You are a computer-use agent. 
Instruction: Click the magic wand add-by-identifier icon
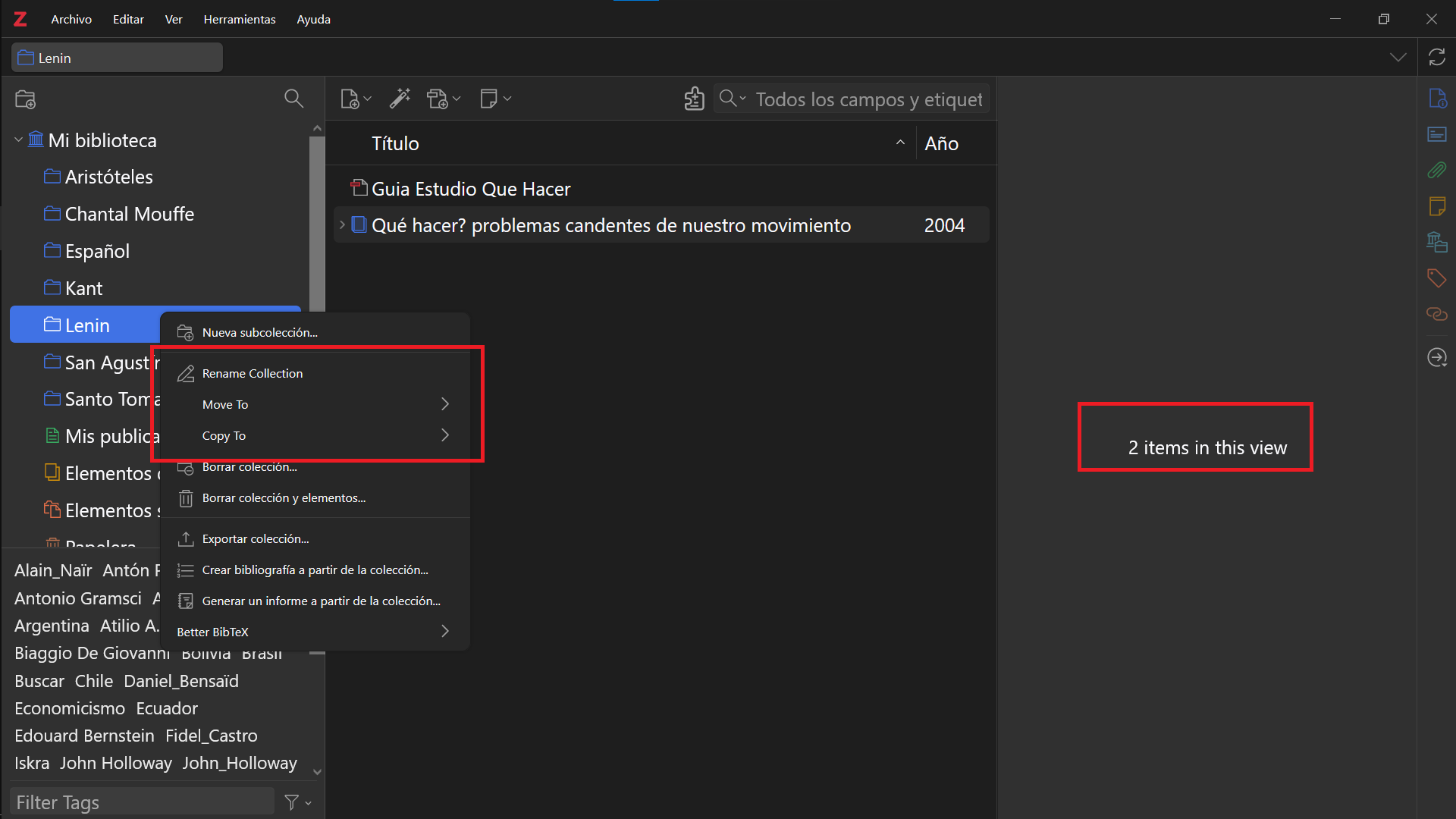coord(400,99)
